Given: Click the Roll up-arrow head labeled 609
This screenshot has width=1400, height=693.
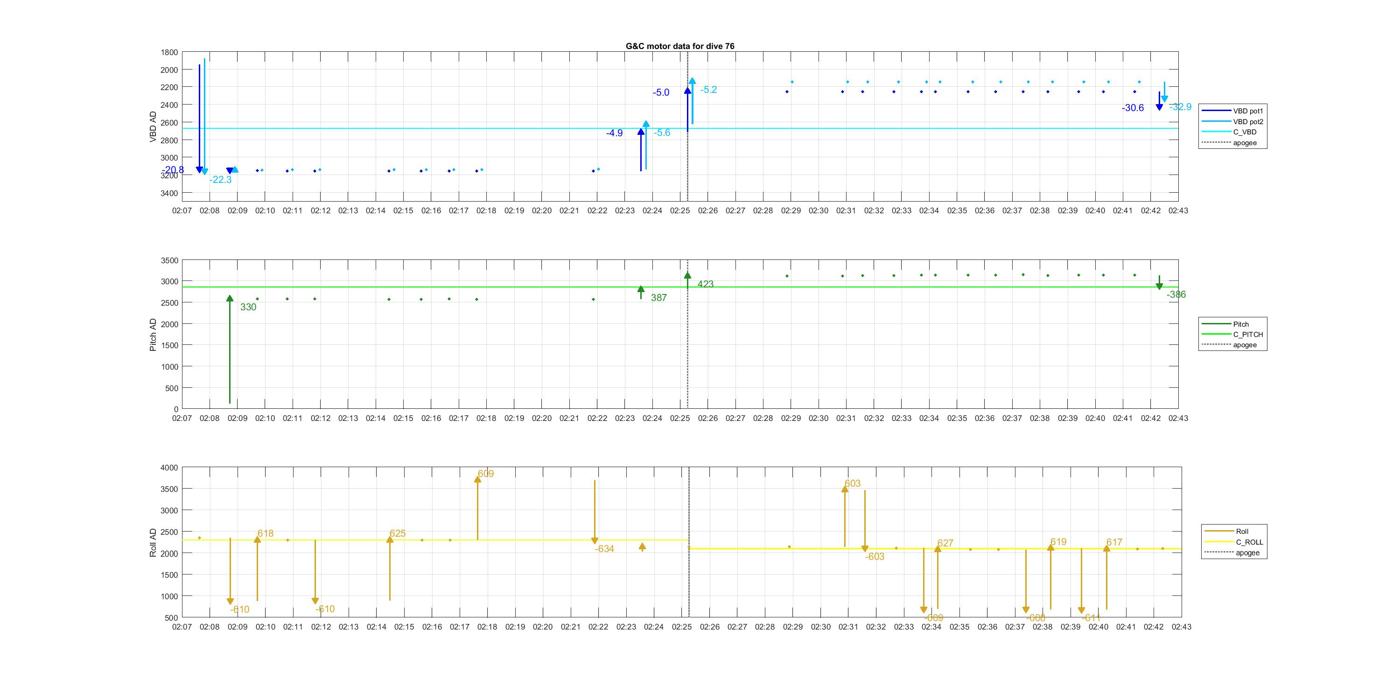Looking at the screenshot, I should click(478, 480).
